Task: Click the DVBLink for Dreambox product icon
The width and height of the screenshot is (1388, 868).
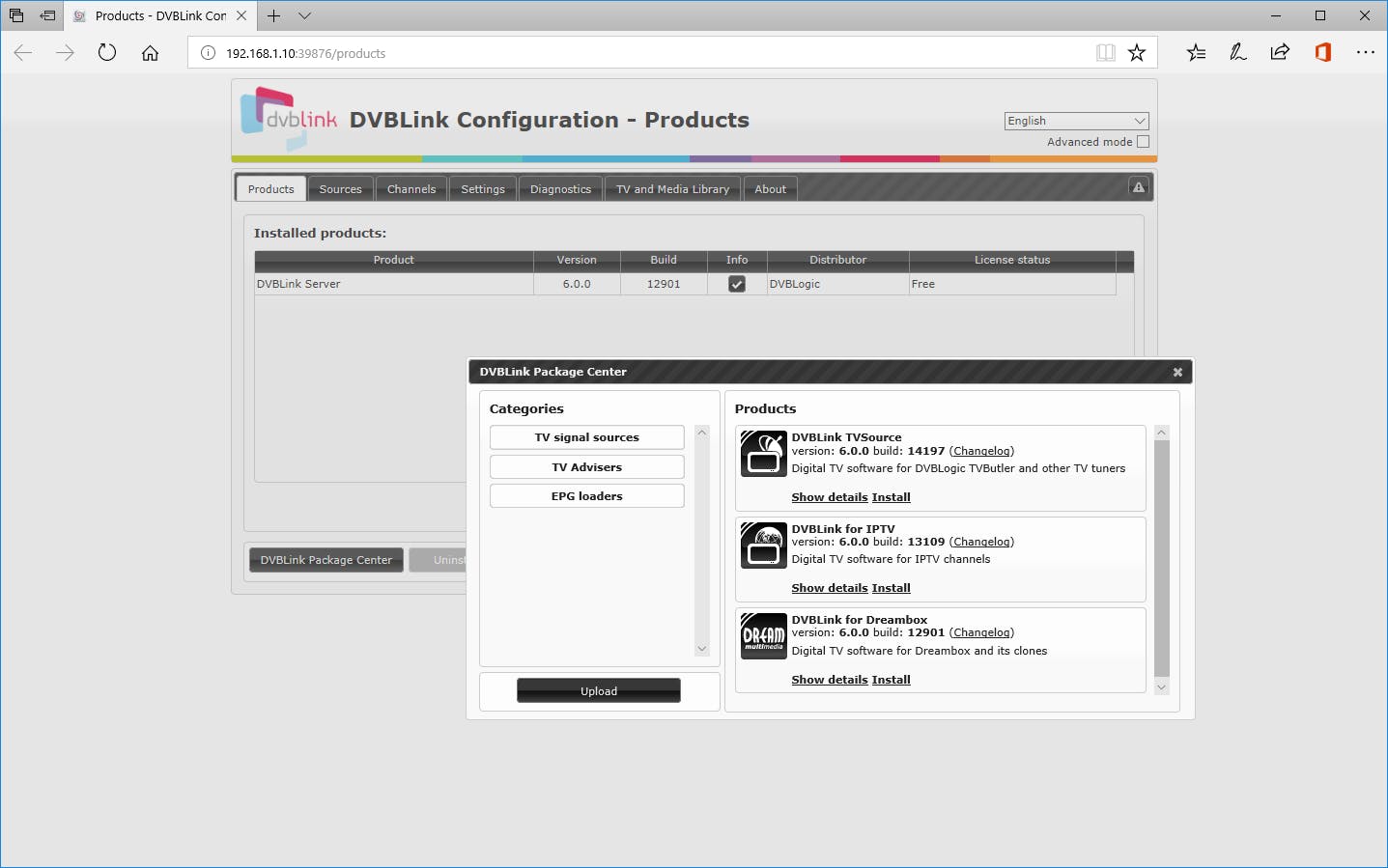Action: tap(764, 636)
